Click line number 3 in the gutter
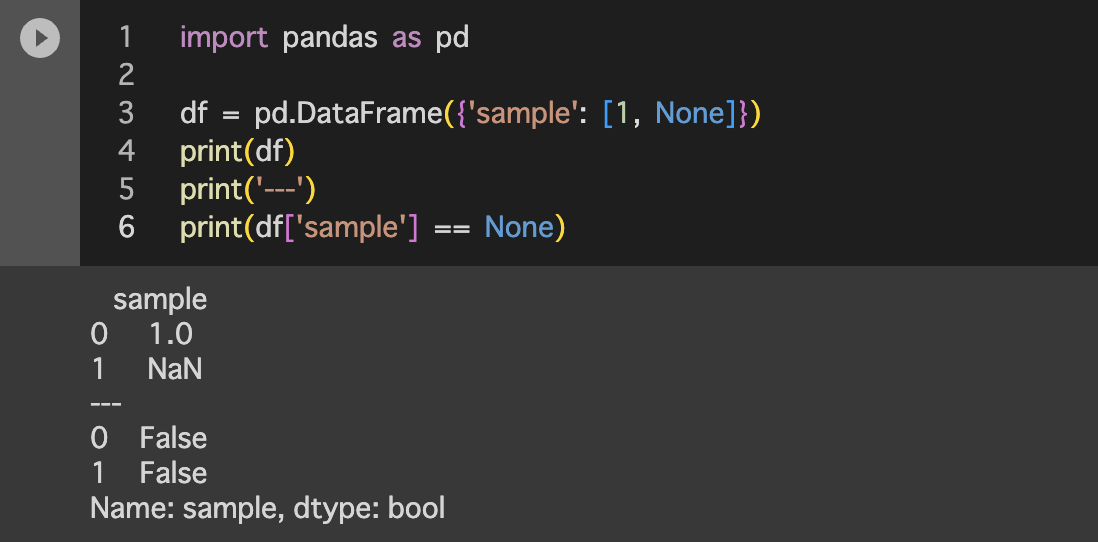The height and width of the screenshot is (542, 1098). click(125, 113)
